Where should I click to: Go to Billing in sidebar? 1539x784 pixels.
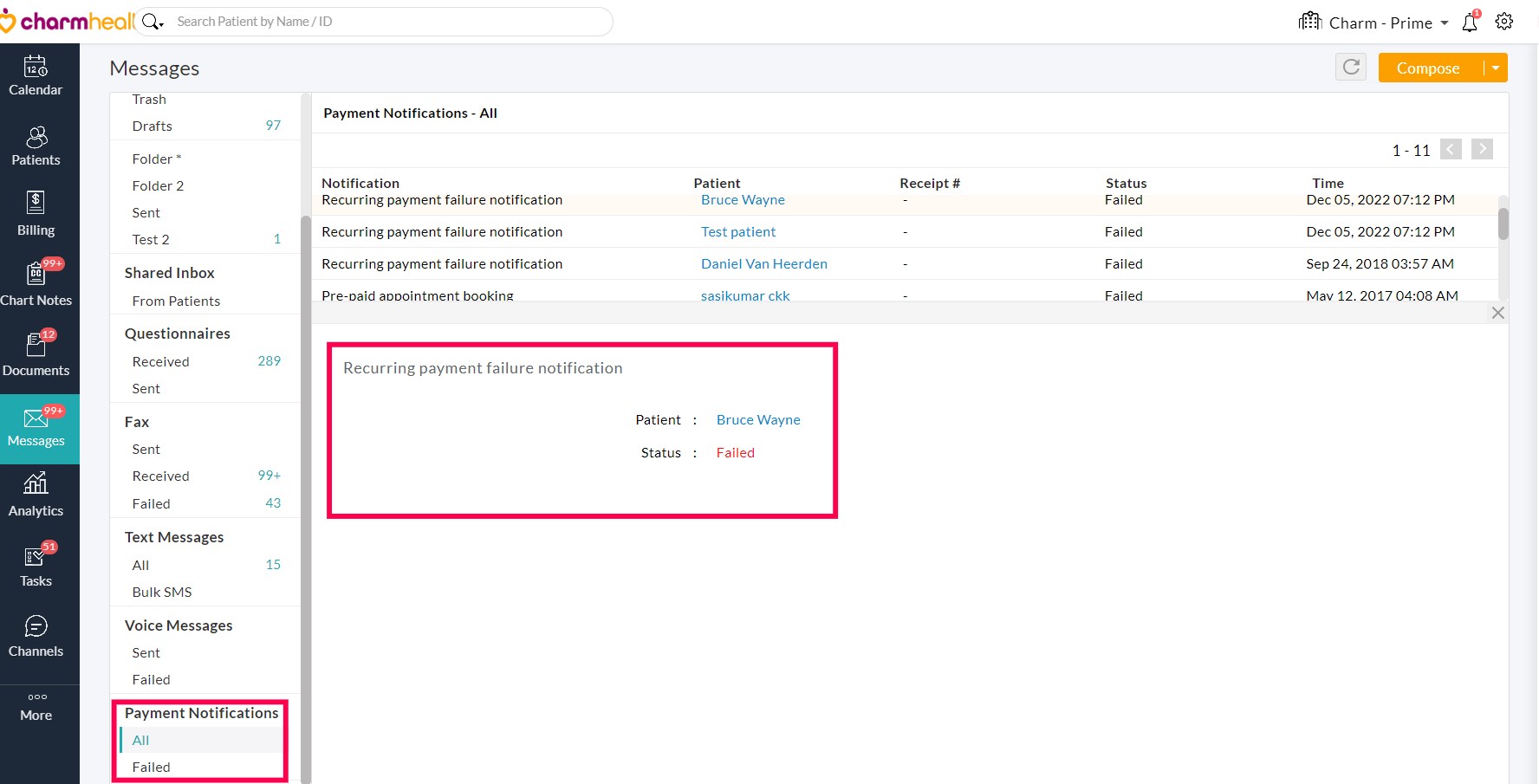click(36, 215)
